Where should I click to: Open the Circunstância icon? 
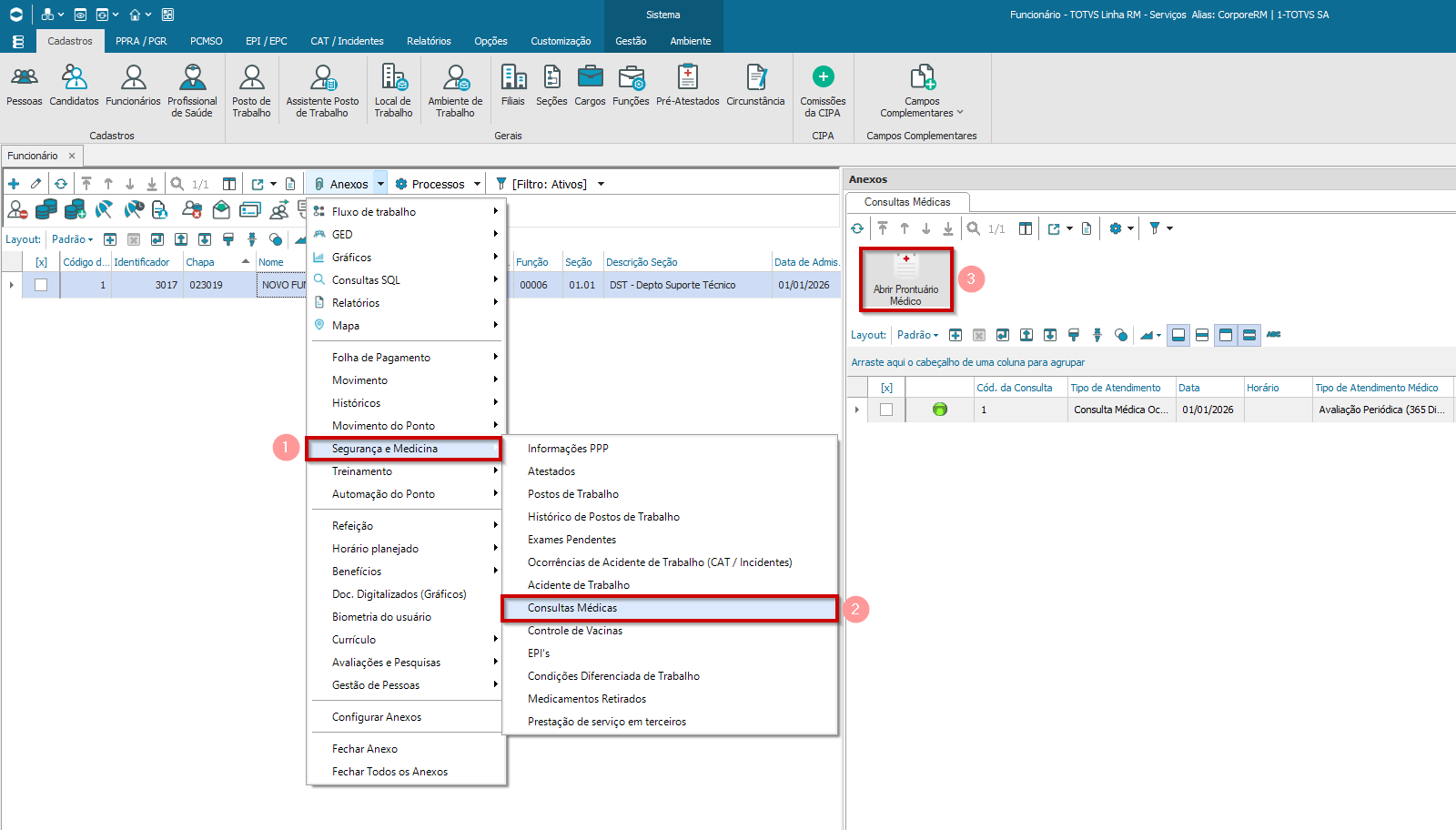755,86
